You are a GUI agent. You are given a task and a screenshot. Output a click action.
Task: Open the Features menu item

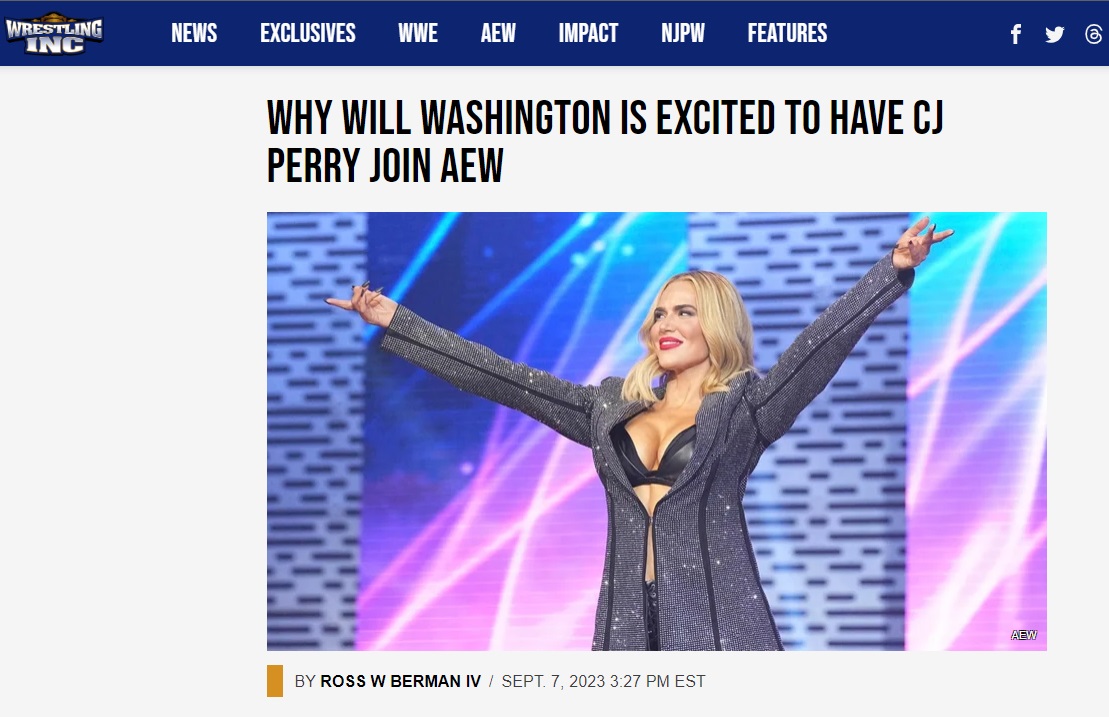[x=787, y=33]
